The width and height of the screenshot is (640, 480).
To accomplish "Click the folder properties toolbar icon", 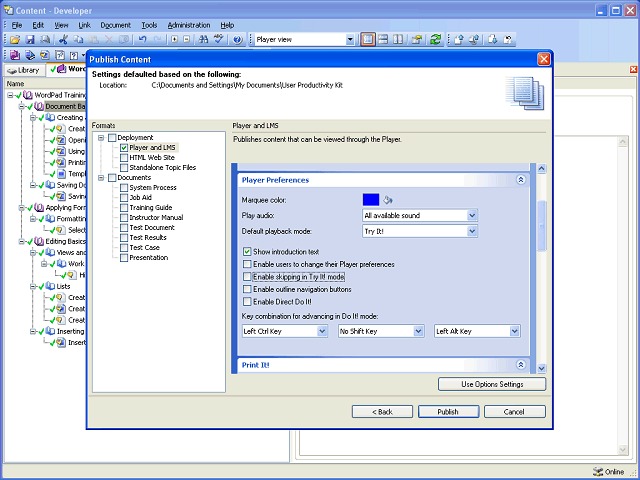I will pyautogui.click(x=417, y=40).
